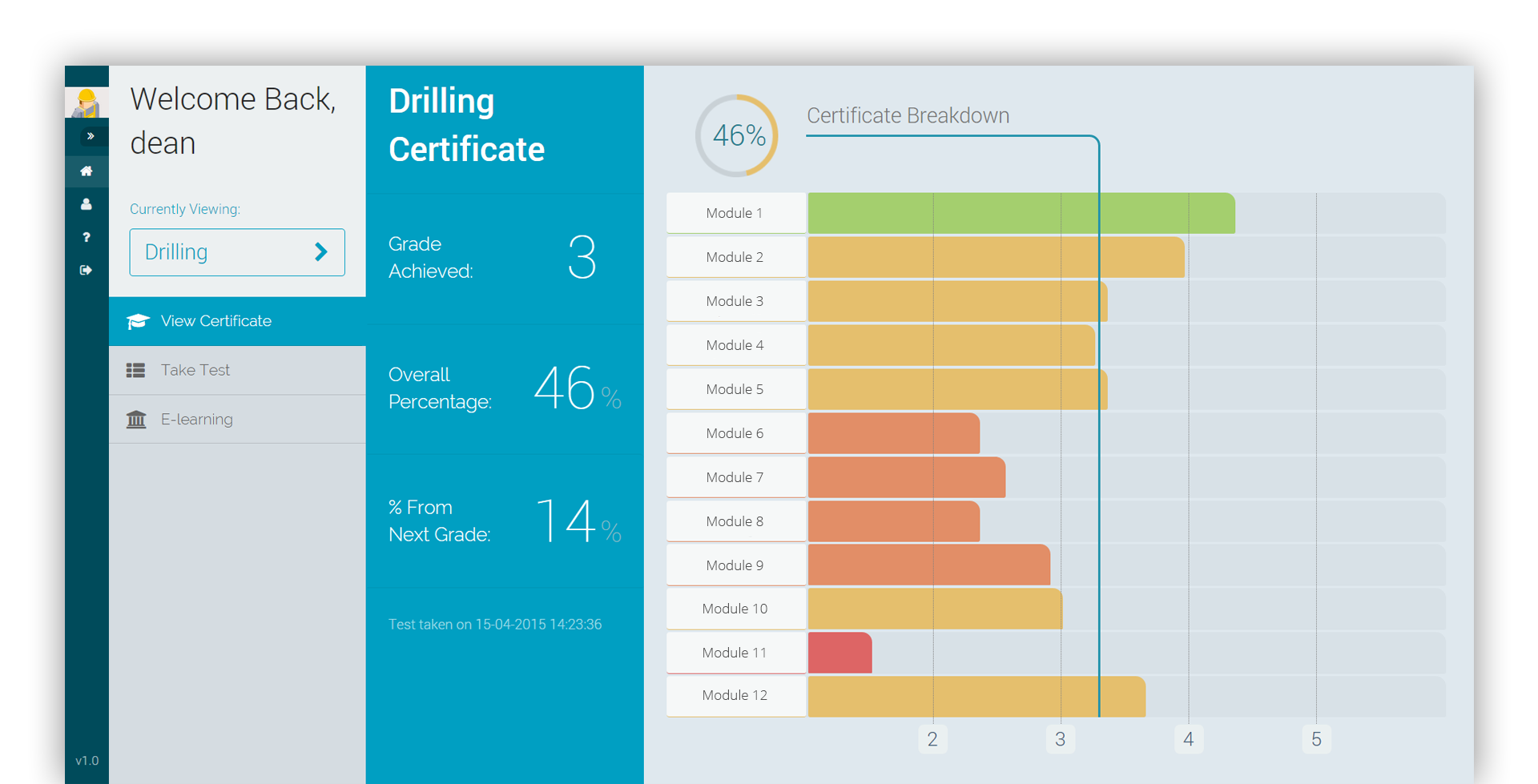Select the Module 1 label button
This screenshot has width=1538, height=784.
(x=735, y=213)
